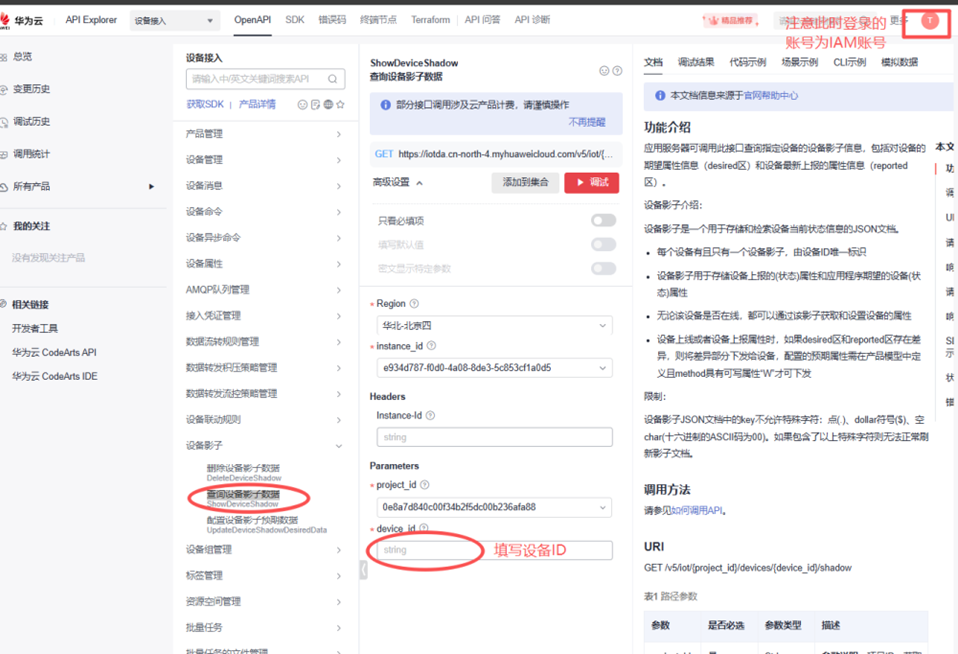Click the globe icon beside 产品详情

click(328, 105)
